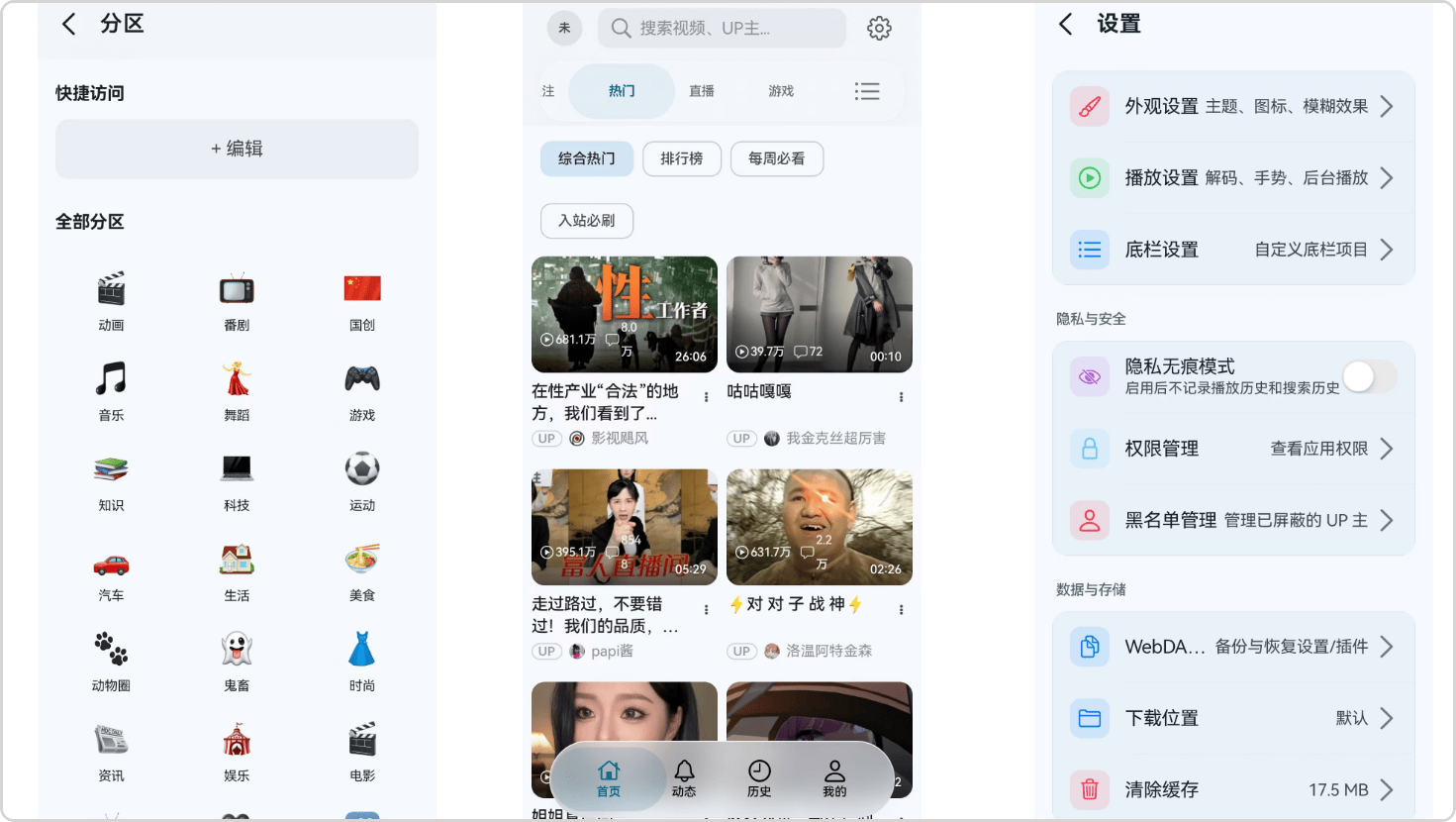
Task: Open the 音乐 music category icon
Action: pyautogui.click(x=111, y=379)
